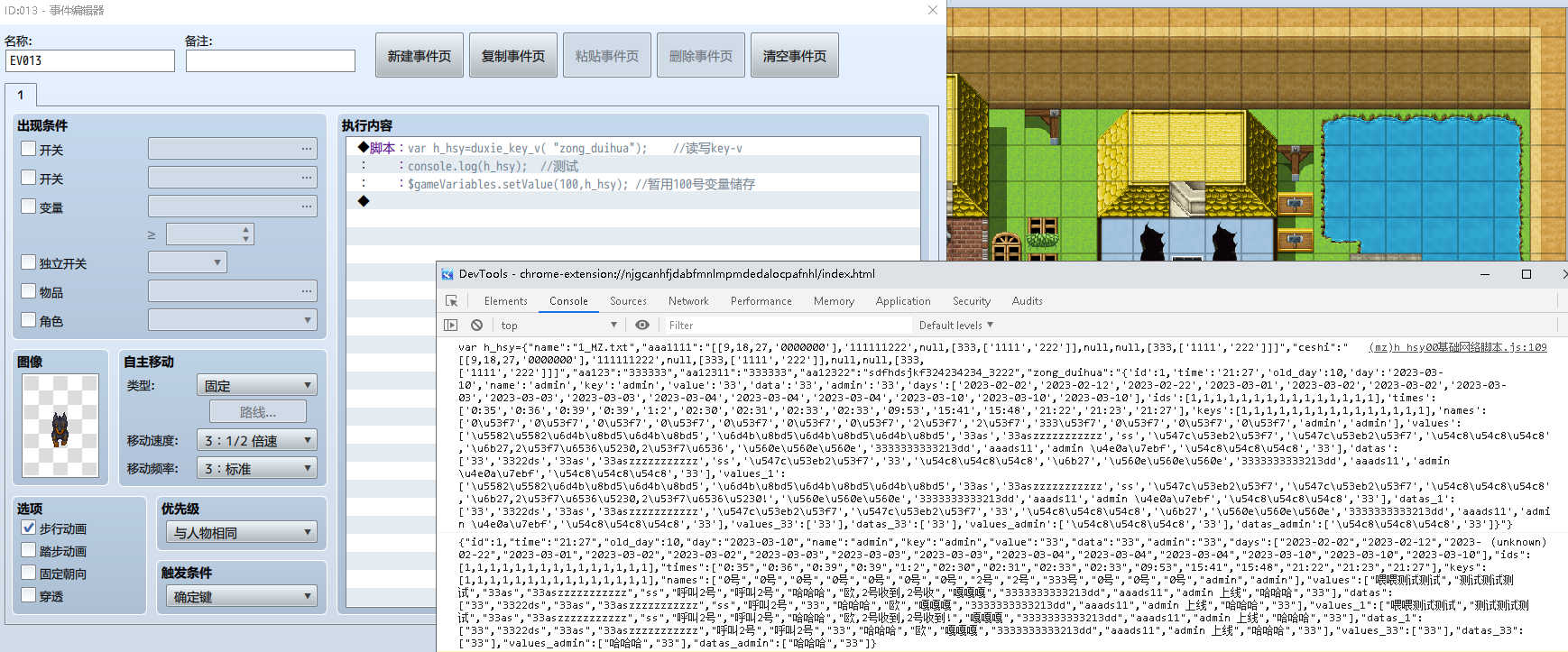Viewport: 1568px width, 652px height.
Task: Open the 移动频率 dropdown
Action: 257,468
